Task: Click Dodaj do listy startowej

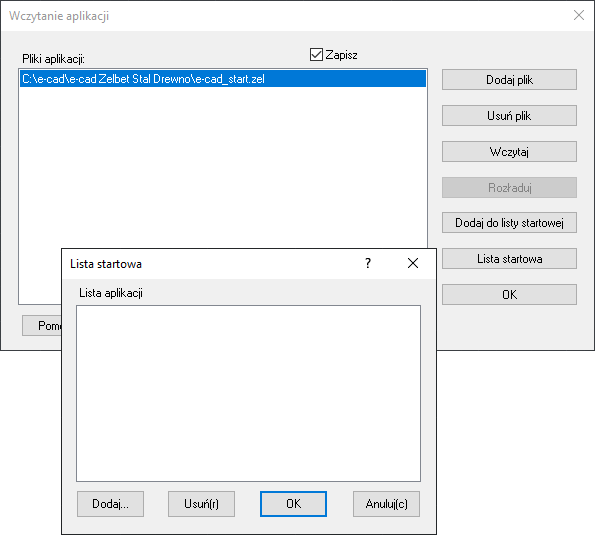Action: (x=509, y=223)
